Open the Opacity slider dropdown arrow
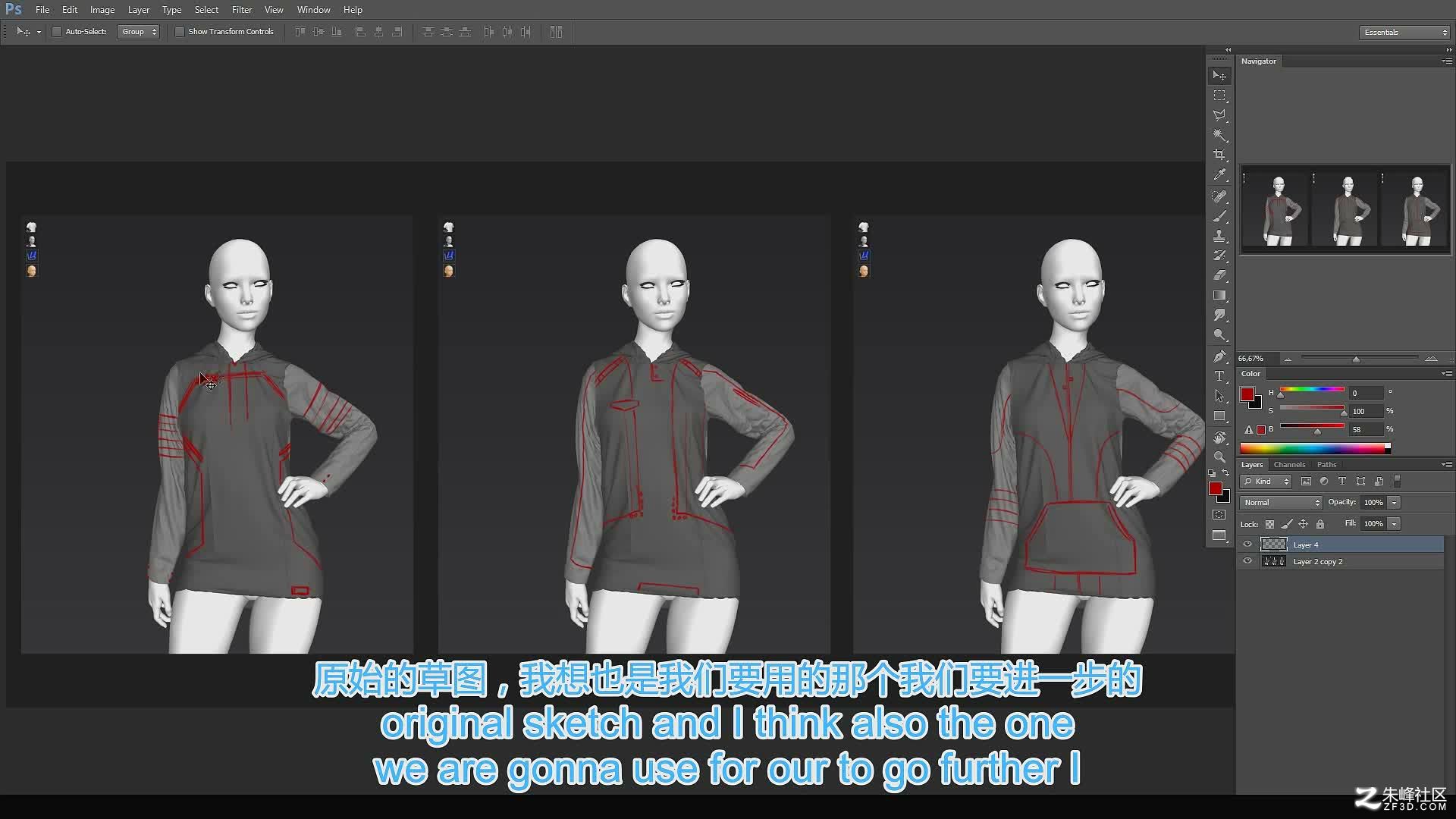The height and width of the screenshot is (819, 1456). [x=1394, y=503]
